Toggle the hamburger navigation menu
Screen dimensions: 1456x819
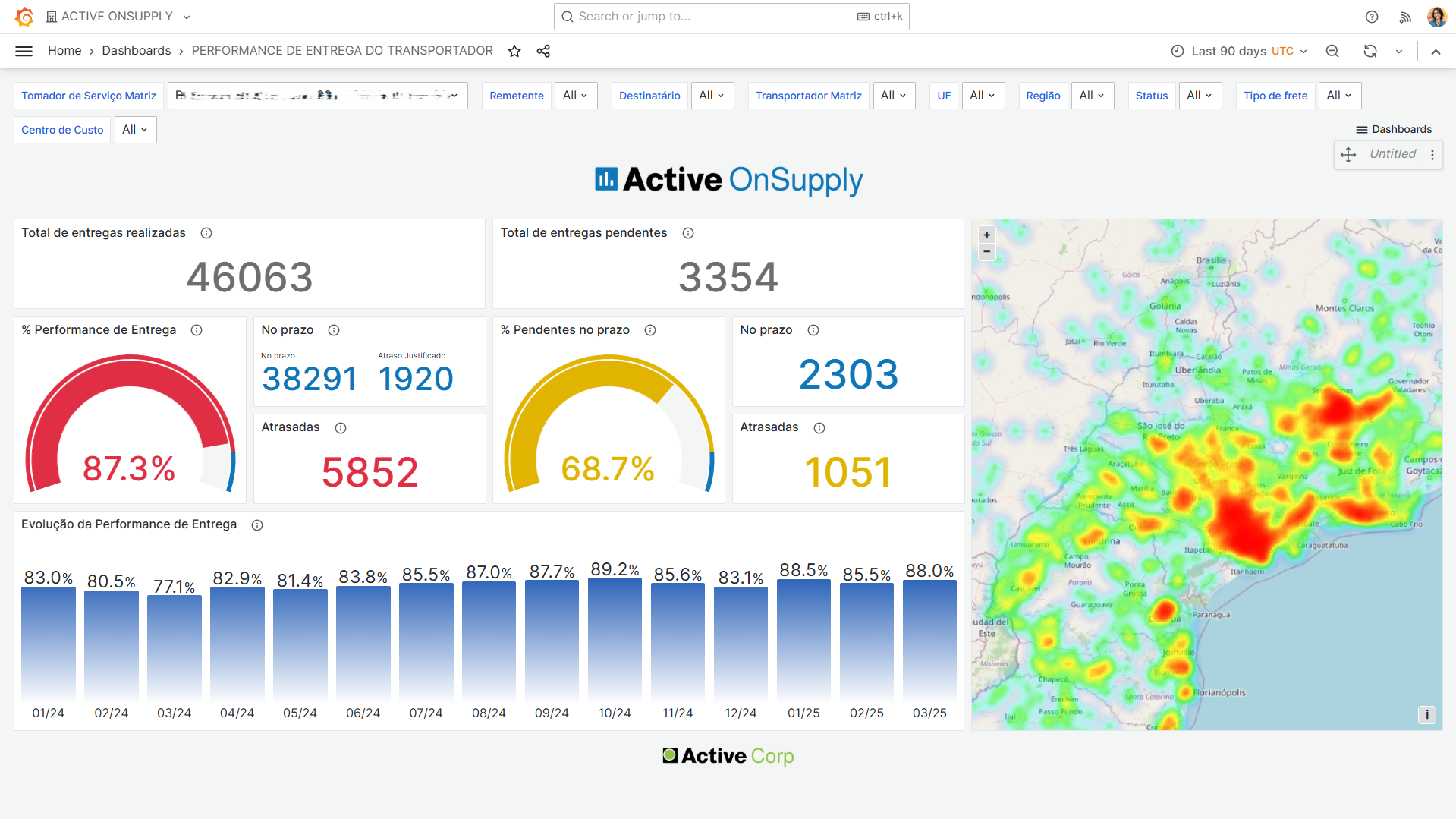click(x=24, y=51)
